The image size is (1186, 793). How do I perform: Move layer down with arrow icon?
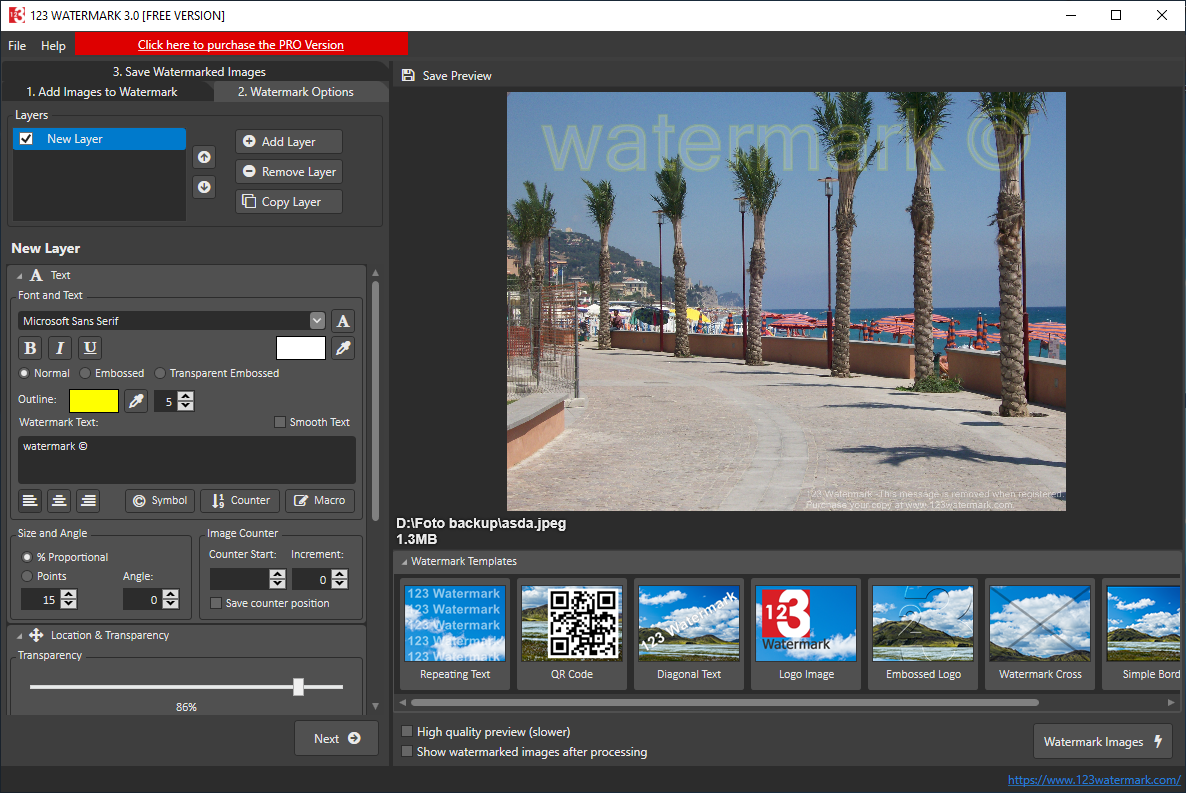[204, 186]
